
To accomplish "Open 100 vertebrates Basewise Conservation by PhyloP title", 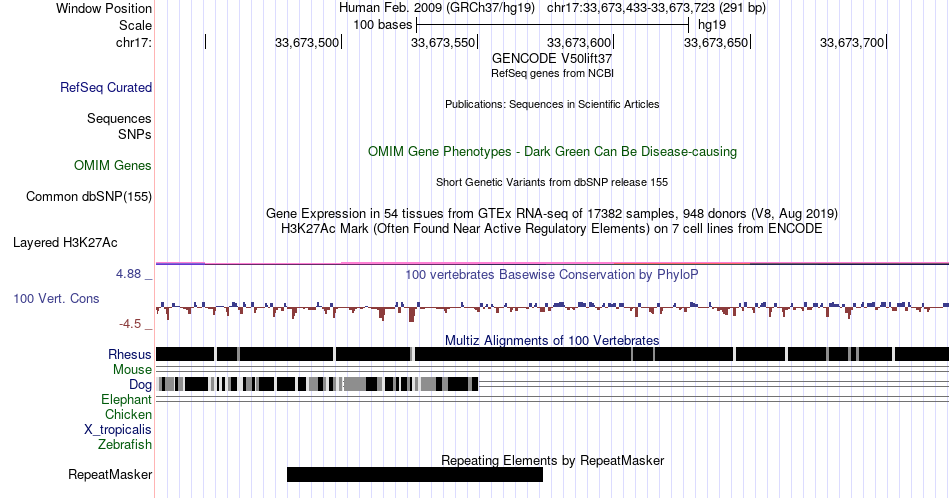I will click(552, 274).
